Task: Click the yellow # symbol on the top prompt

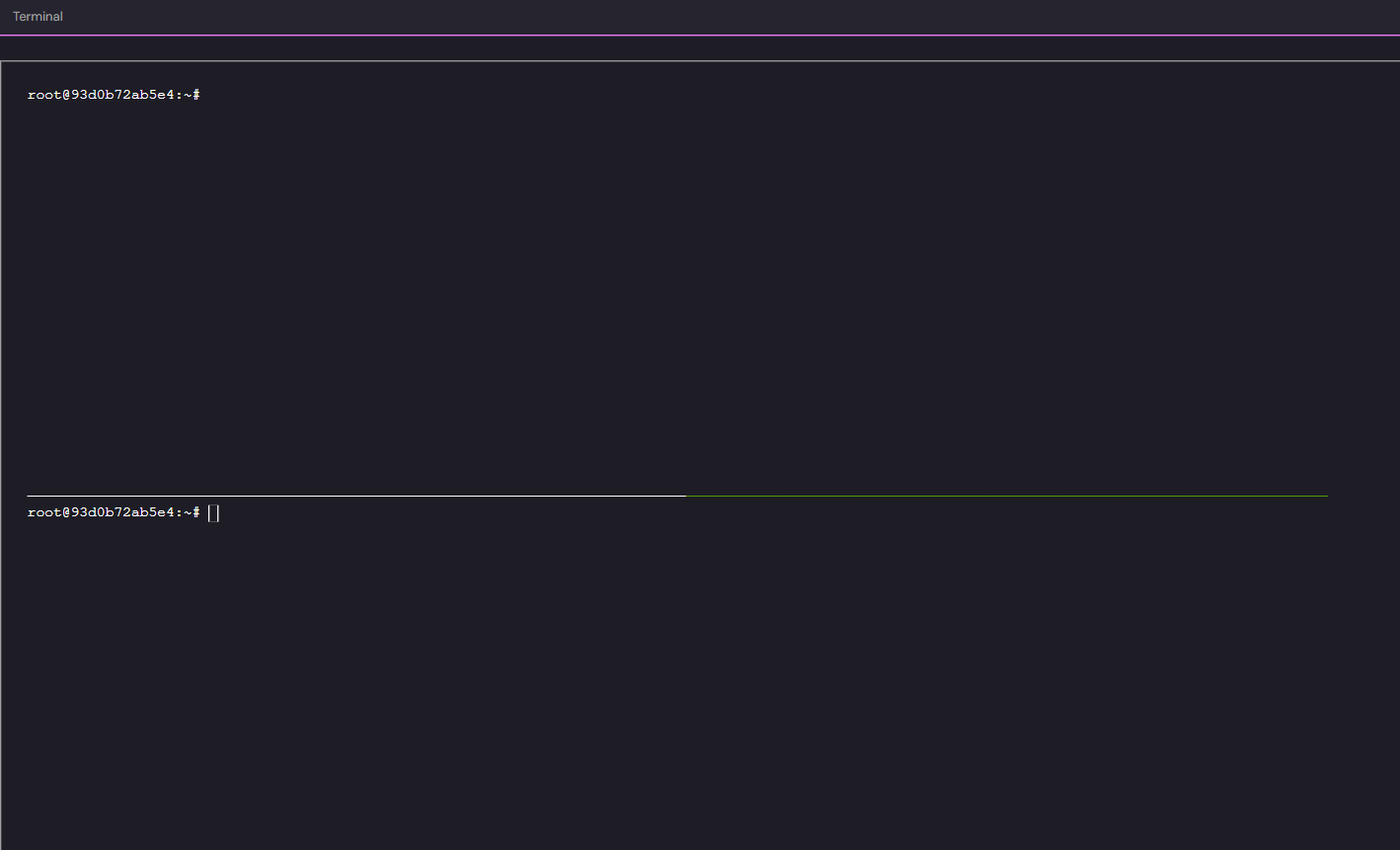Action: point(195,94)
